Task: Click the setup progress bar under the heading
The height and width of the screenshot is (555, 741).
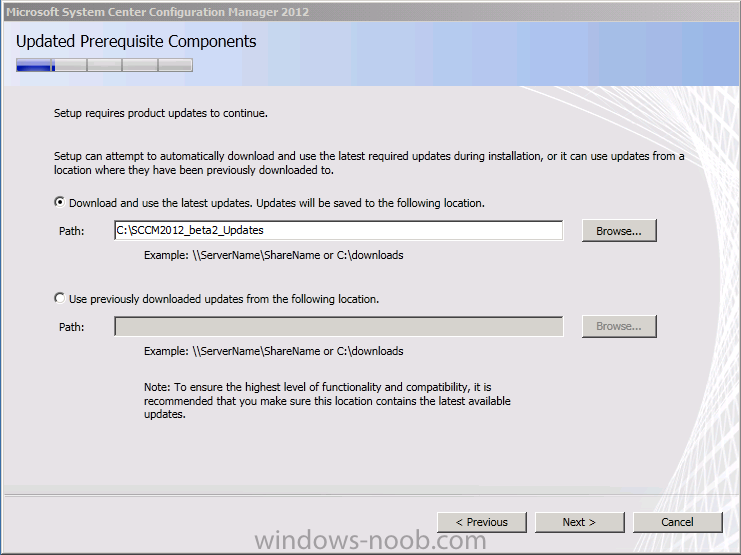Action: 104,65
